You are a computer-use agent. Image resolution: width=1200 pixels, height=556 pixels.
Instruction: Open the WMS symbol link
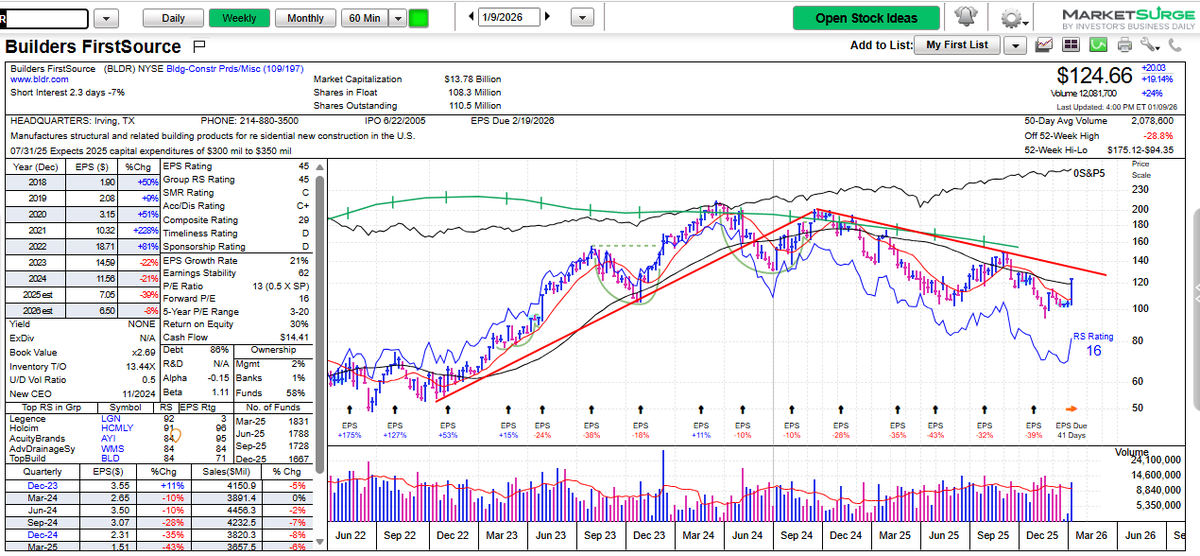[112, 448]
